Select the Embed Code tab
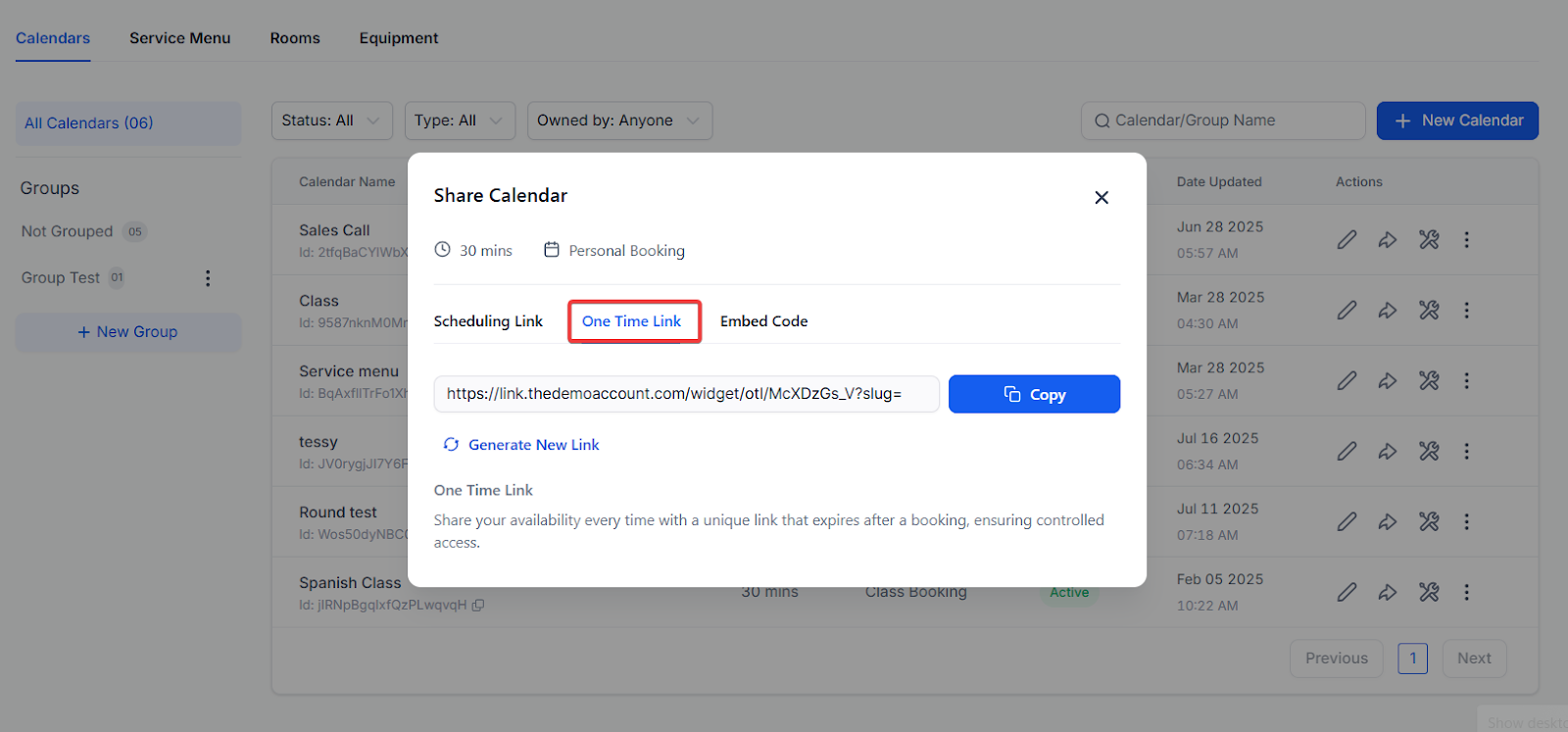1568x732 pixels. 763,321
